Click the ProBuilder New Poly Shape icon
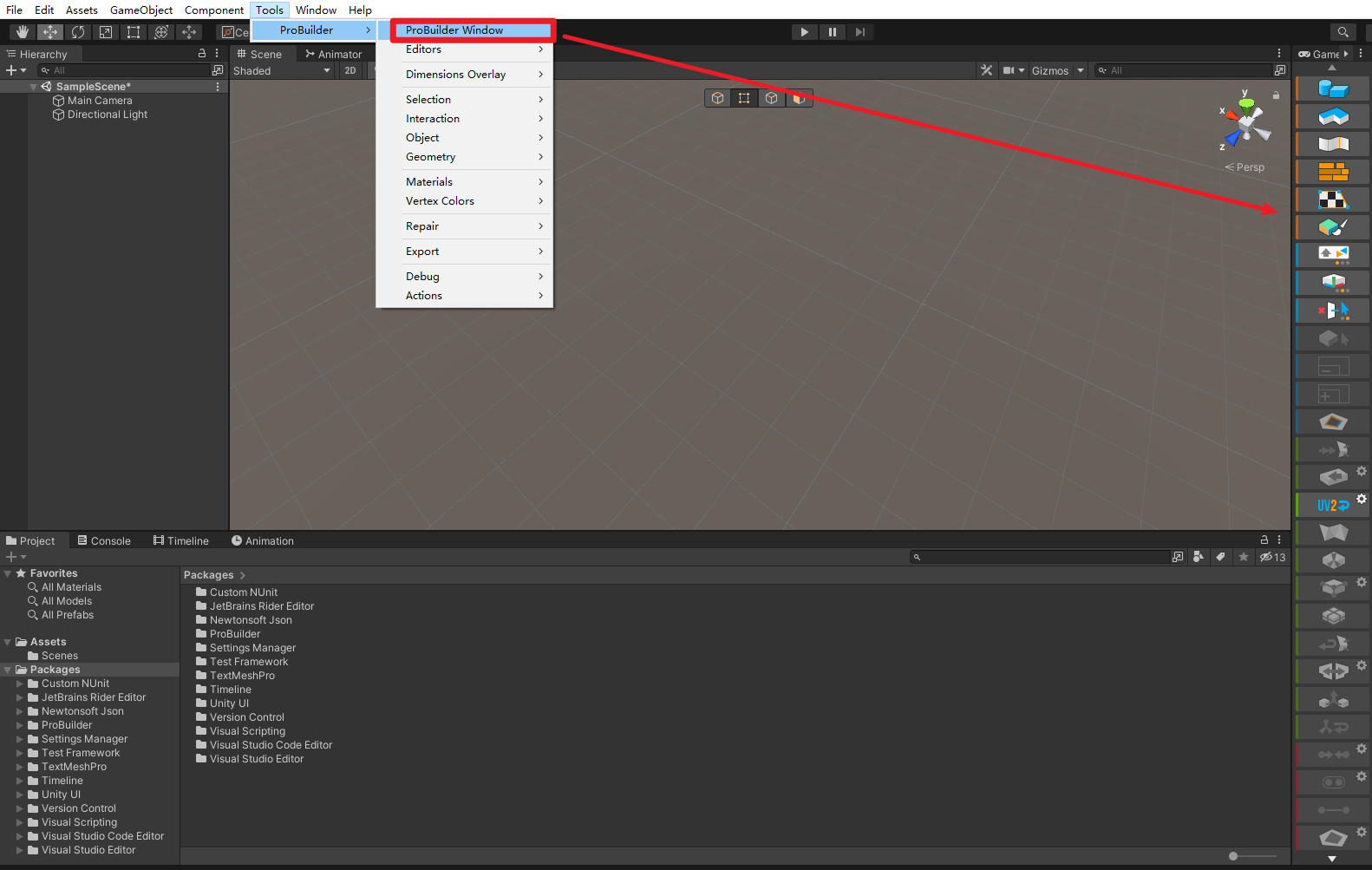This screenshot has width=1372, height=870. click(1333, 116)
